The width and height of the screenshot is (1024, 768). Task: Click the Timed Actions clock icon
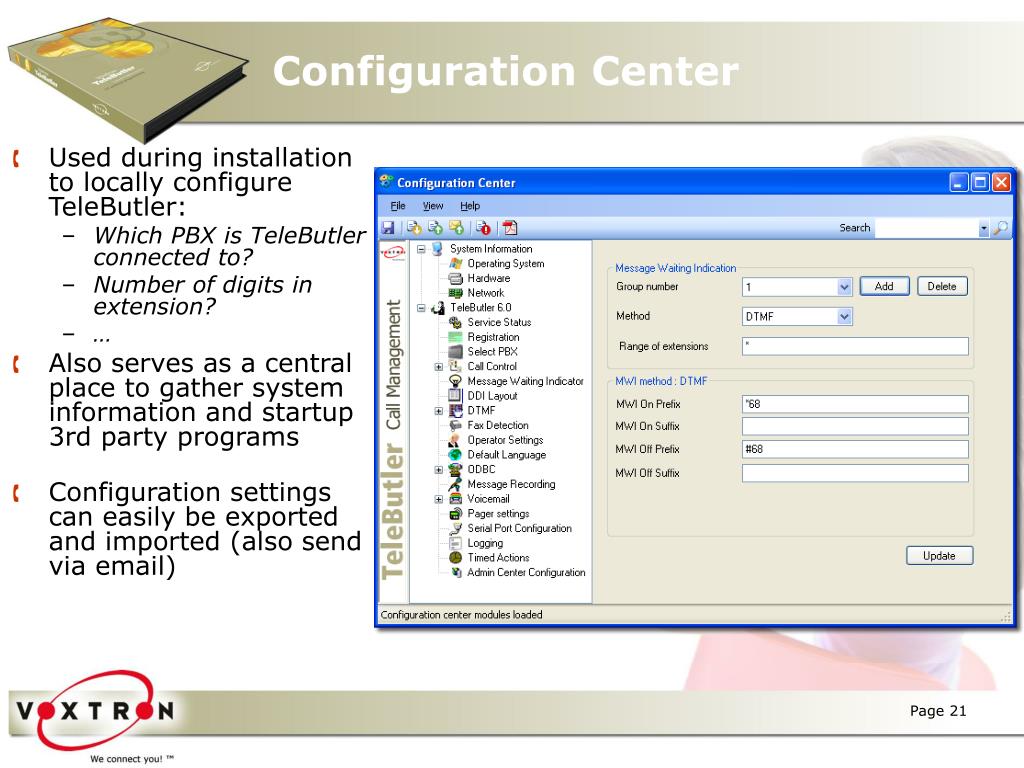[x=456, y=558]
